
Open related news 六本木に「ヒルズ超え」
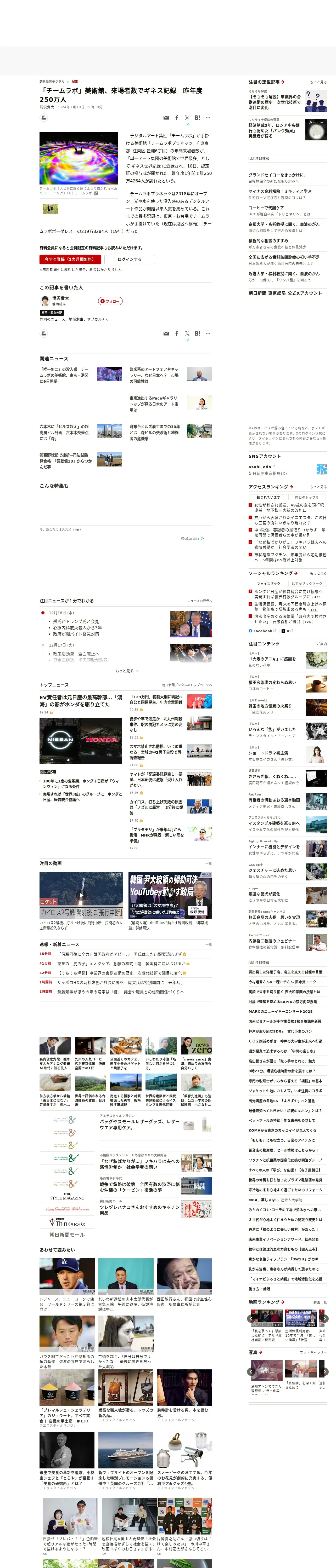64,432
